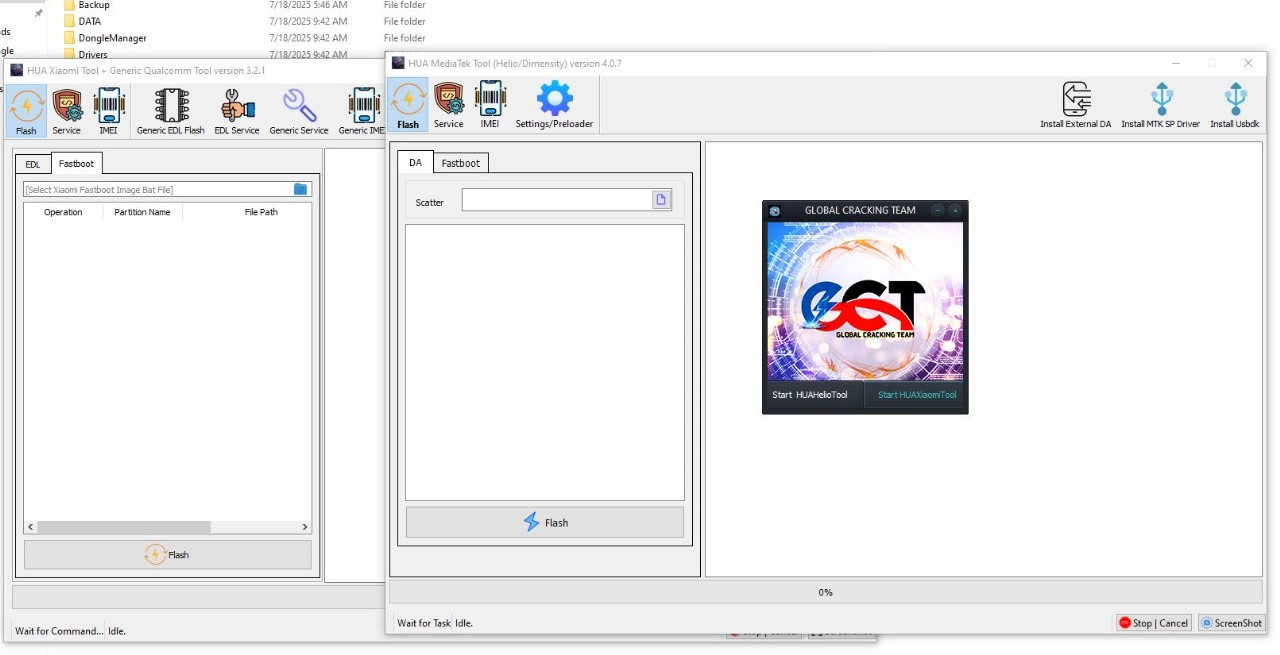Image resolution: width=1280 pixels, height=655 pixels.
Task: Switch to DA tab in MediaTek Tool
Action: (415, 162)
